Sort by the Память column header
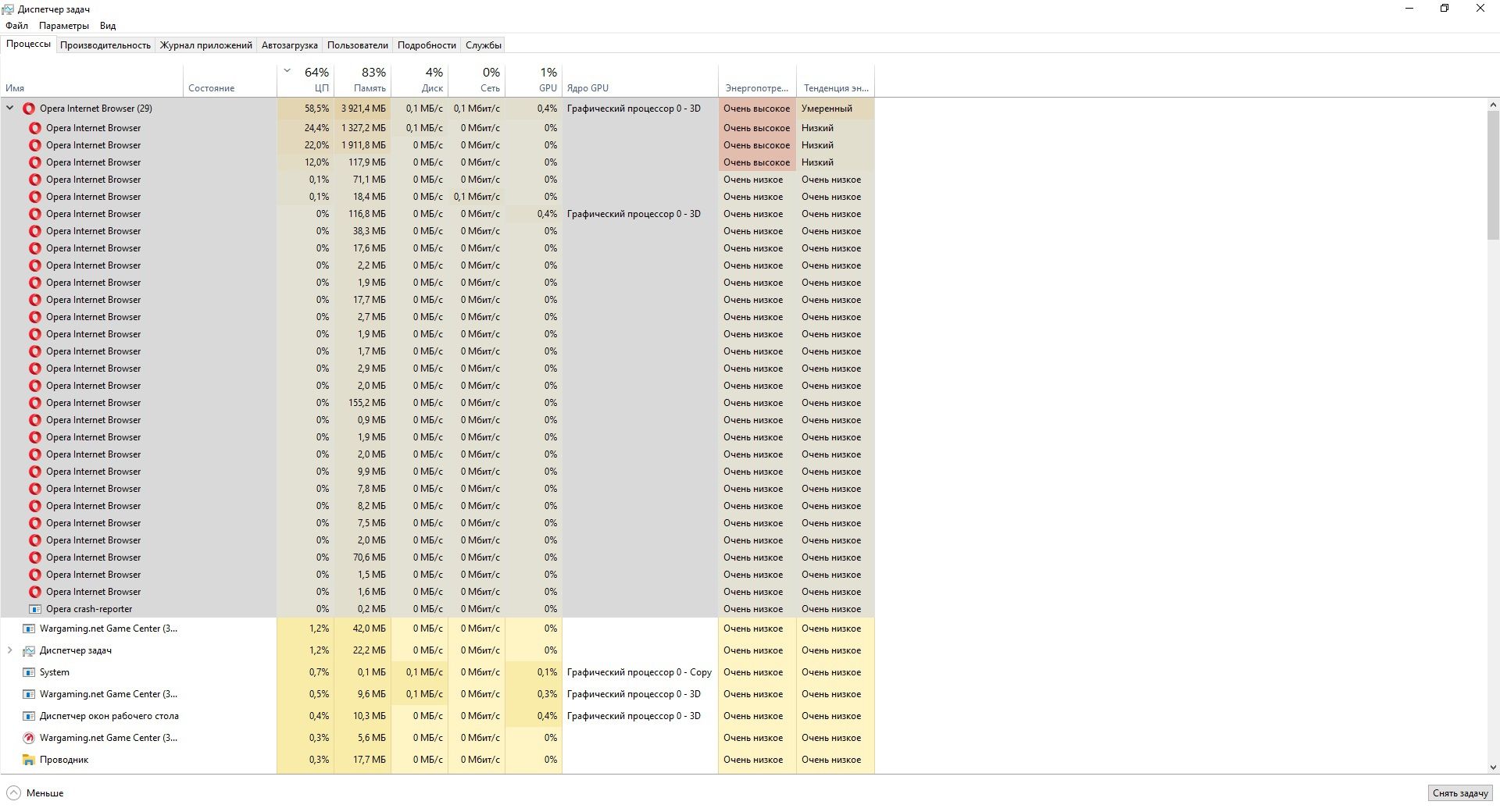 click(x=362, y=81)
